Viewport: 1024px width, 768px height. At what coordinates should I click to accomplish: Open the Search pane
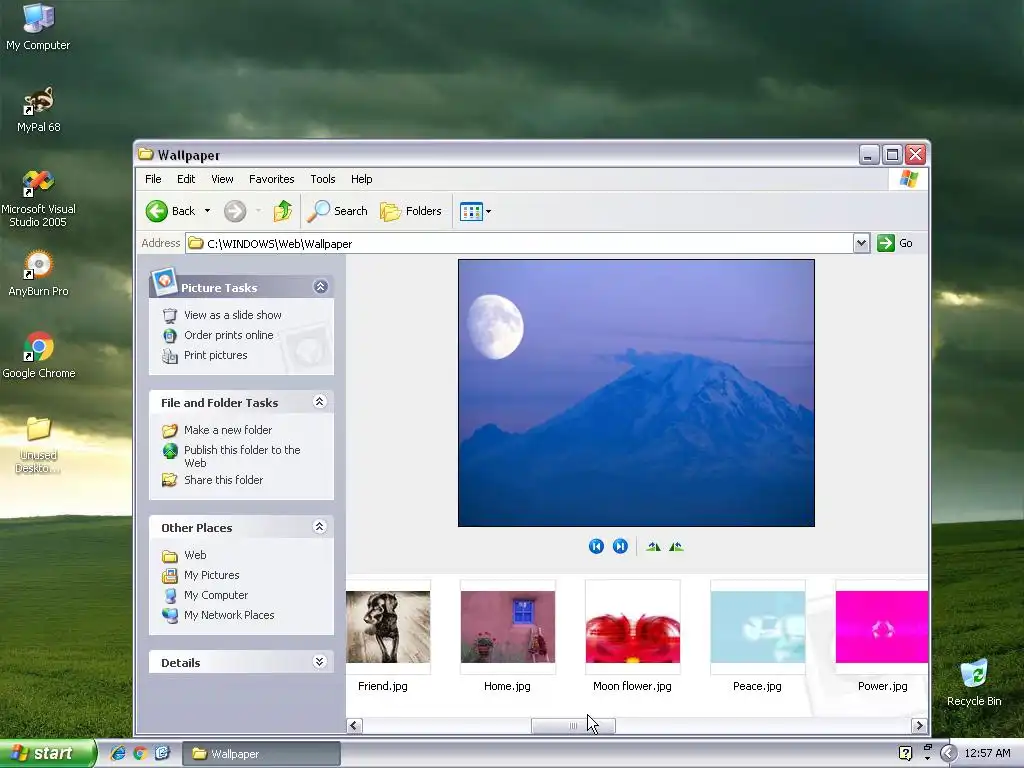coord(338,211)
